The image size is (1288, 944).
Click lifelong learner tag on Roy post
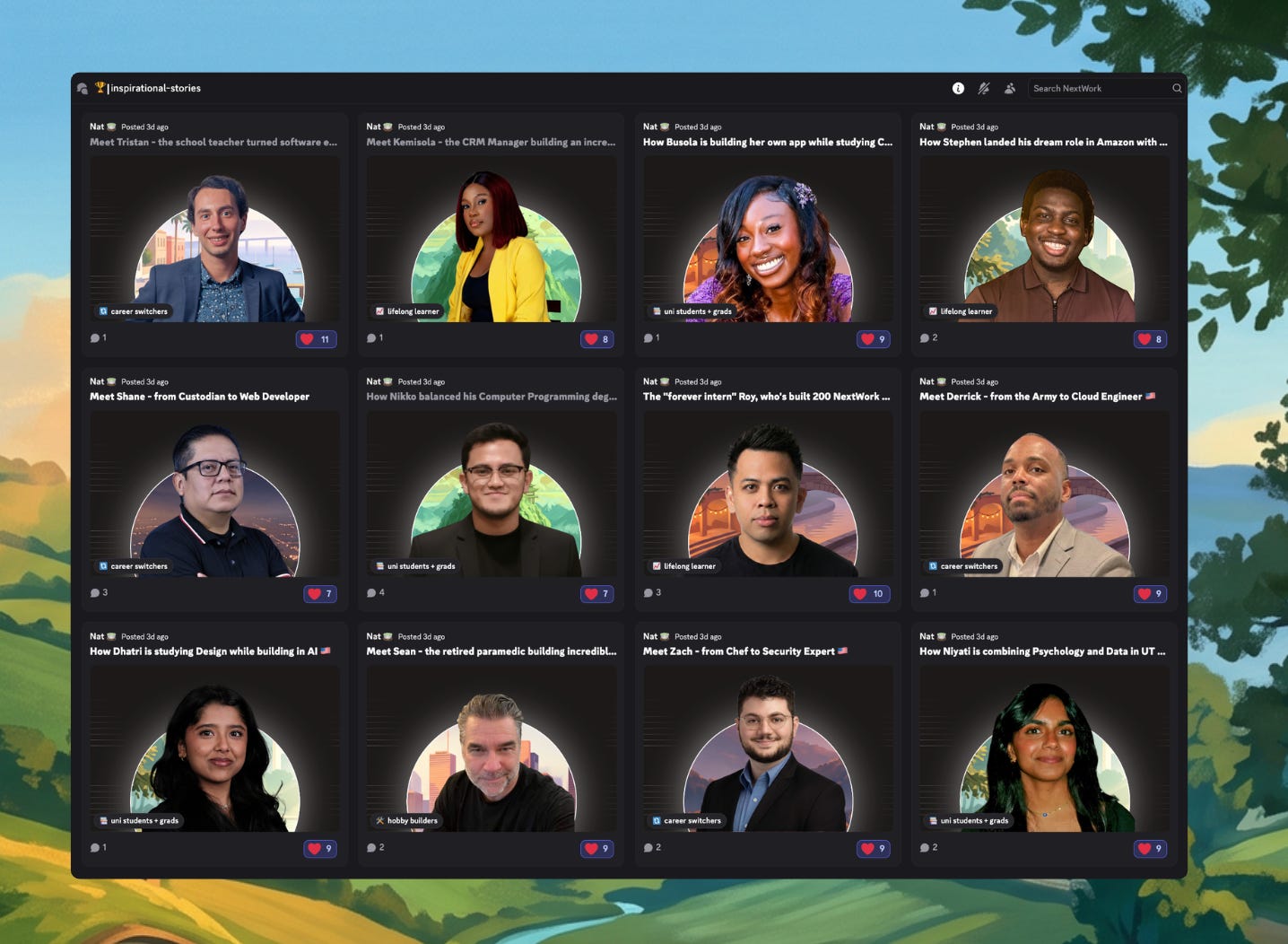[x=684, y=566]
